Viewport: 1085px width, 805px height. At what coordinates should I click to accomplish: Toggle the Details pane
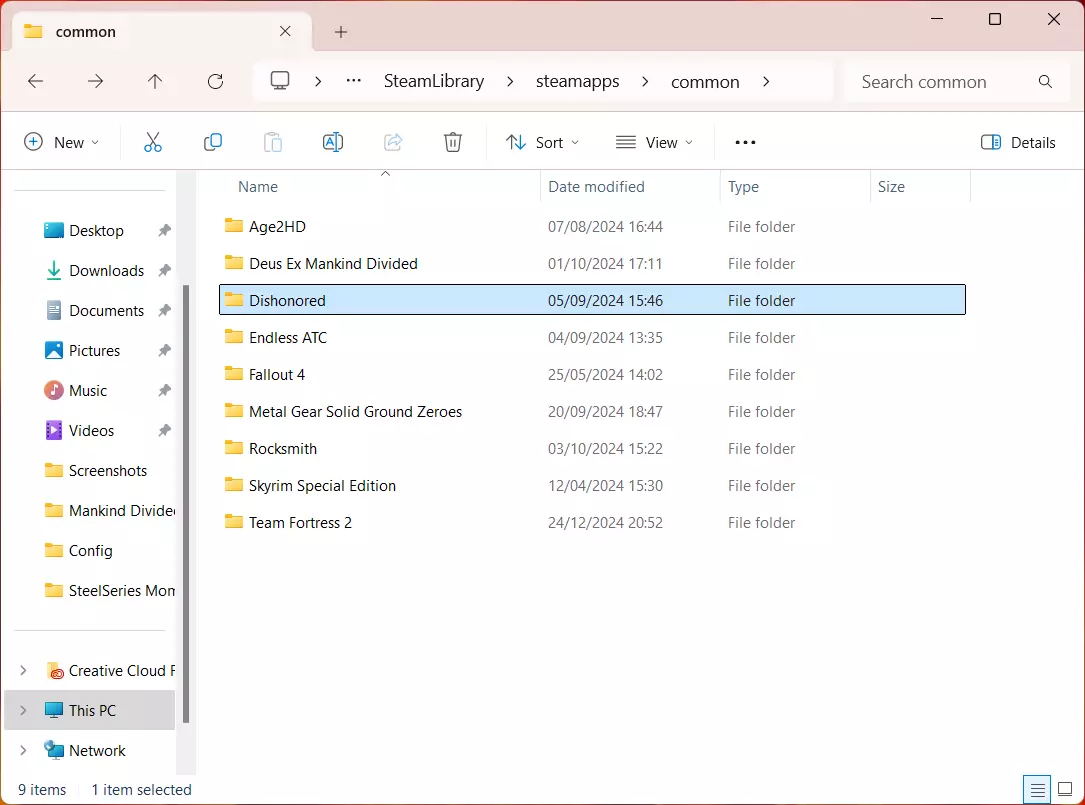pyautogui.click(x=1018, y=142)
